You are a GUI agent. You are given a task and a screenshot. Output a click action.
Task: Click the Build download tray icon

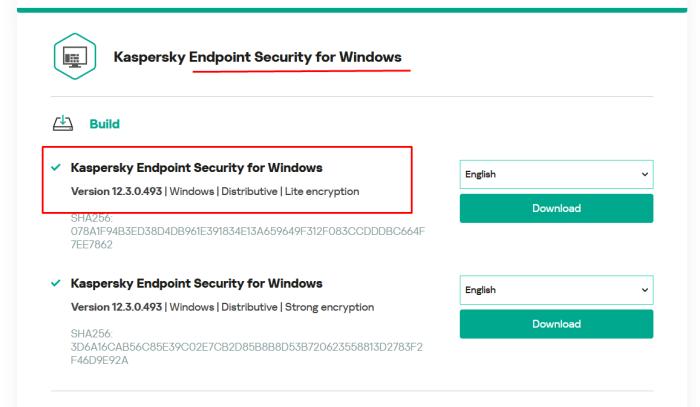(x=63, y=124)
